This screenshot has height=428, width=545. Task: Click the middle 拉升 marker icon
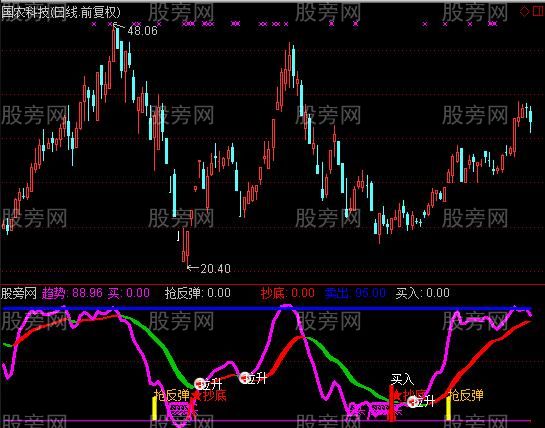[x=245, y=377]
